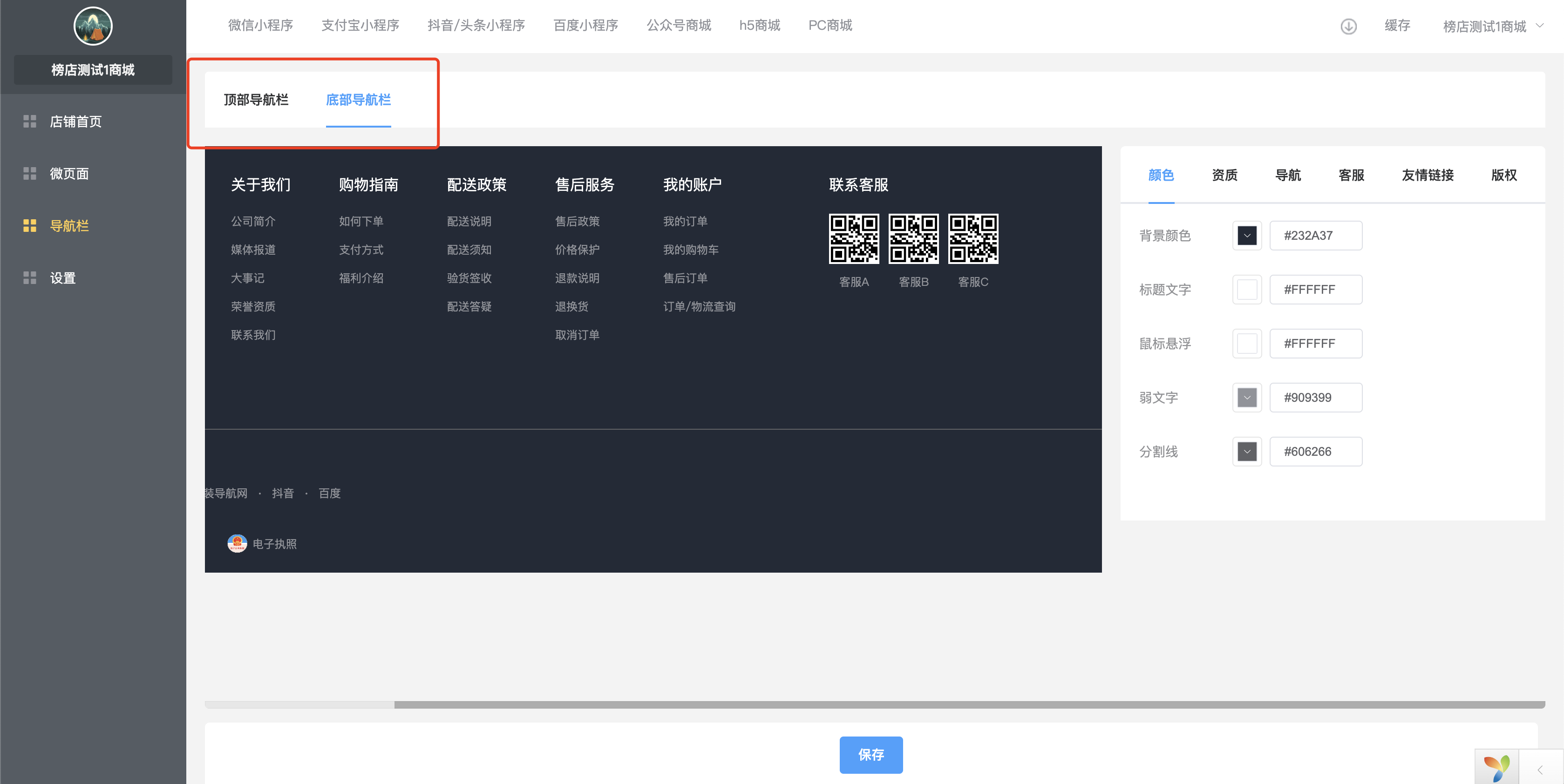Open the 客服 settings tab

[1352, 175]
